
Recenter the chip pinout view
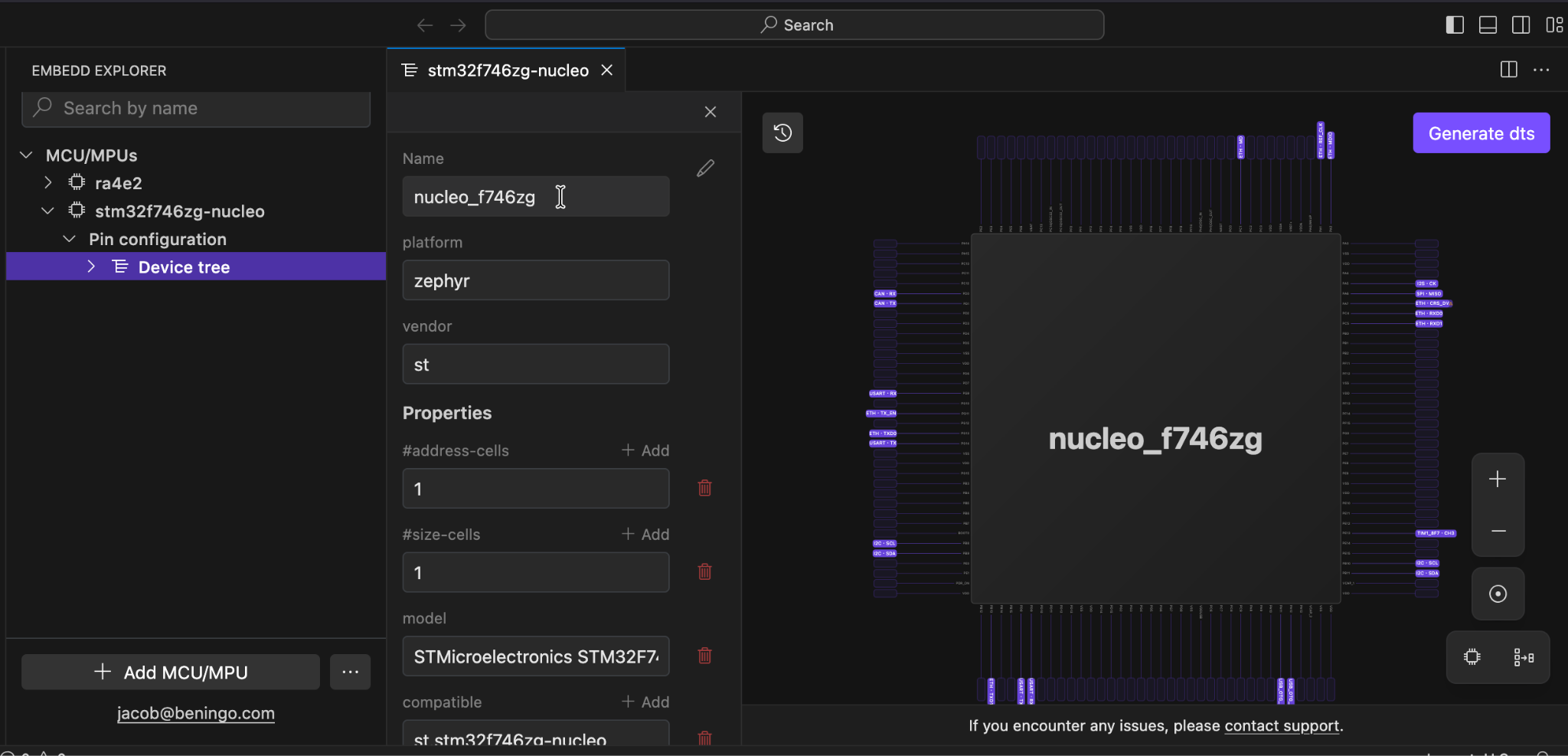[x=1497, y=594]
